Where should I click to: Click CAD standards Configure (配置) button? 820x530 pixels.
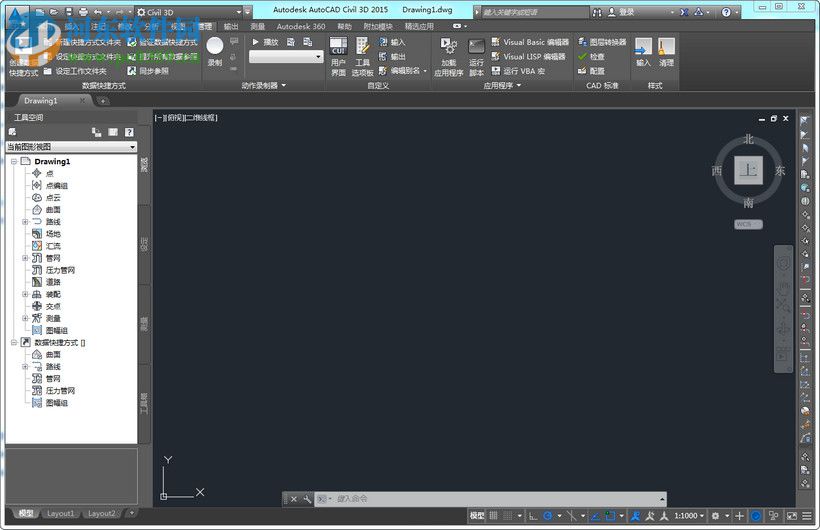pyautogui.click(x=591, y=71)
